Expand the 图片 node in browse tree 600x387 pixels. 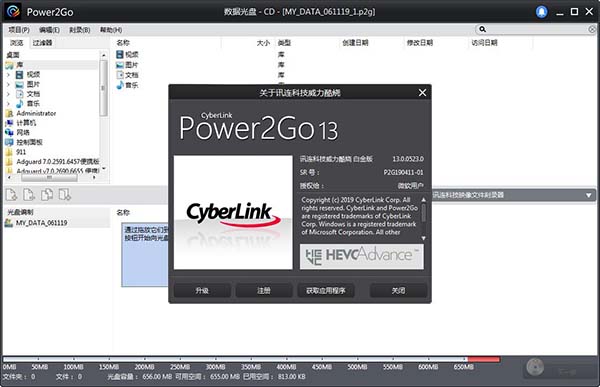[8, 84]
